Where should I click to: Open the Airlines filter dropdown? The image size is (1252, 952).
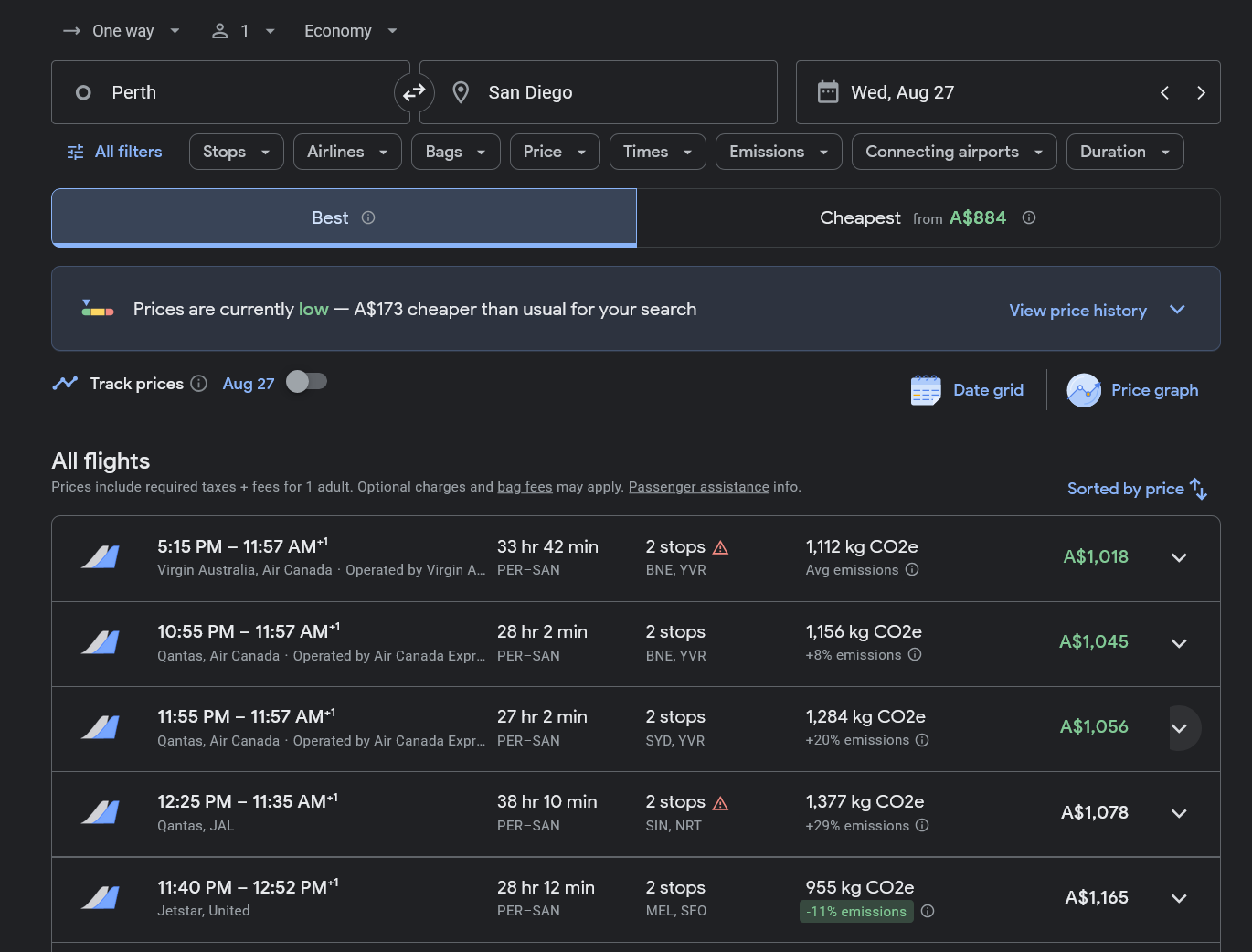click(x=347, y=152)
